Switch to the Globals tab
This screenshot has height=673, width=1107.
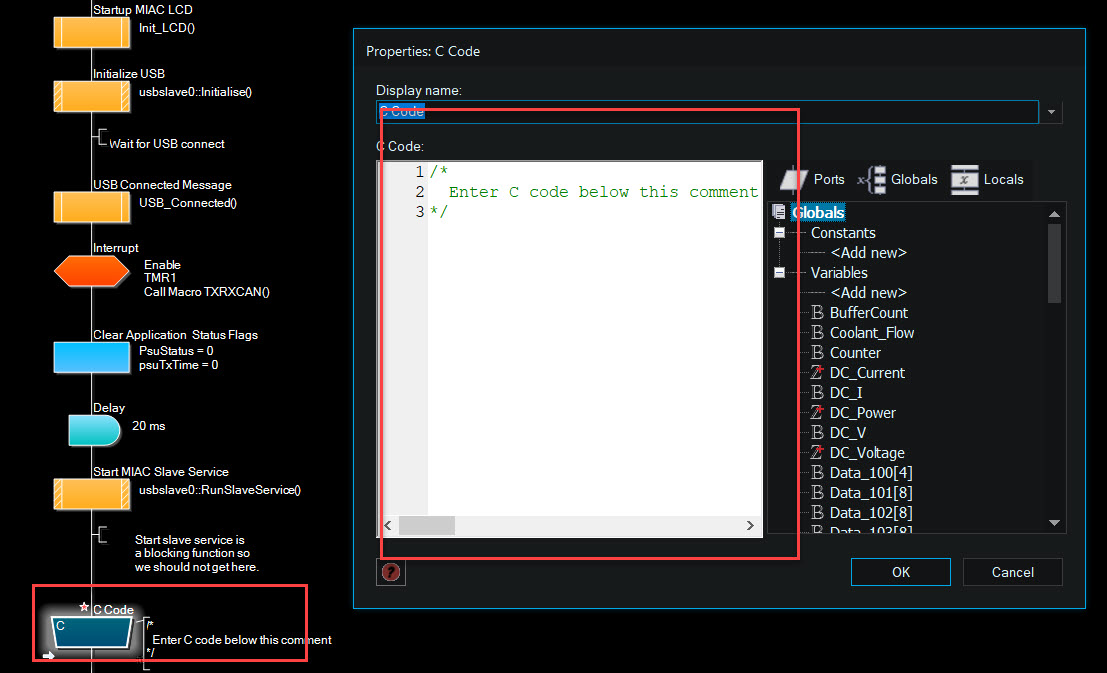(x=898, y=179)
